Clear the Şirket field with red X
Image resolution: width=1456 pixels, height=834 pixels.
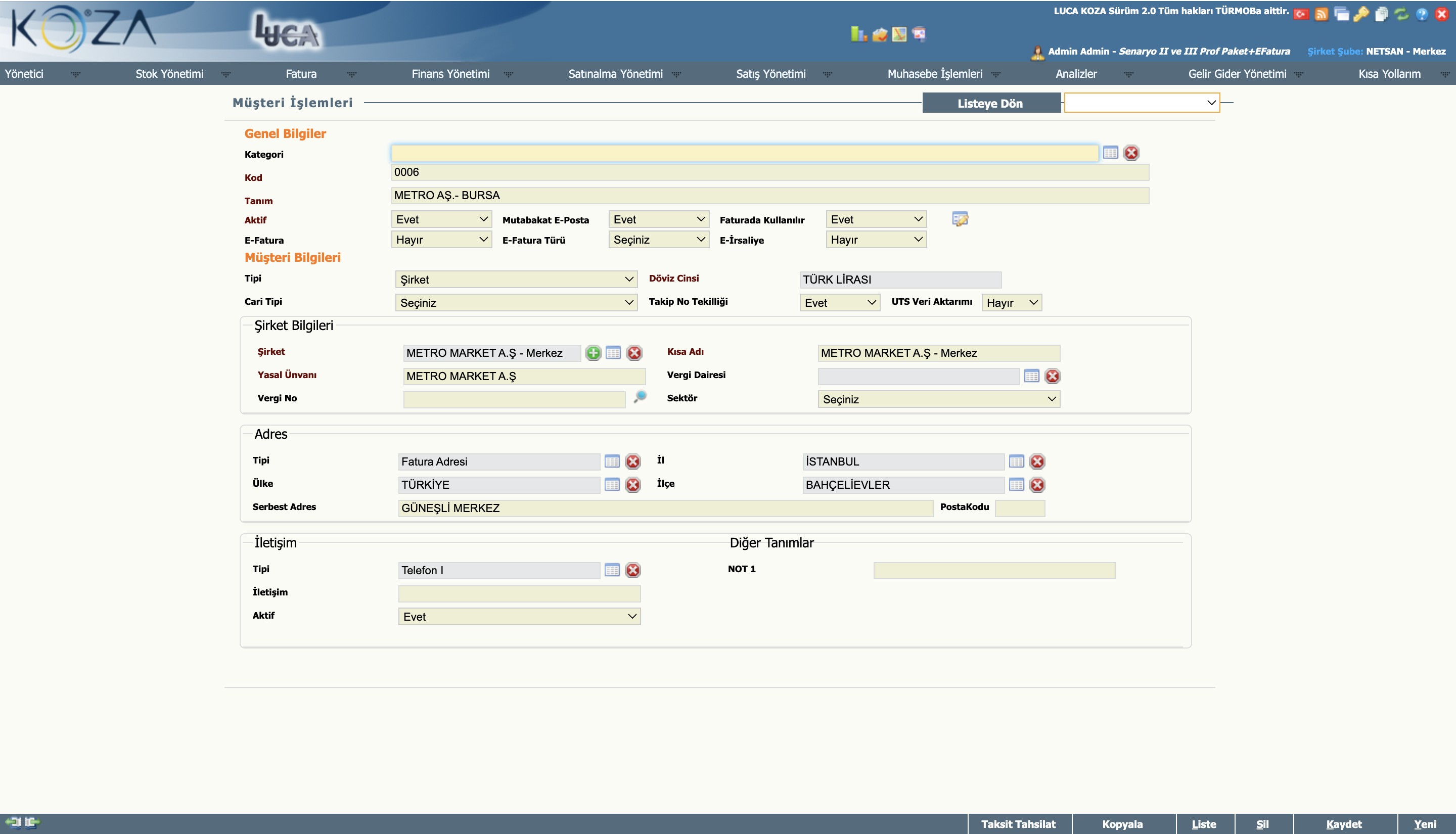tap(634, 353)
